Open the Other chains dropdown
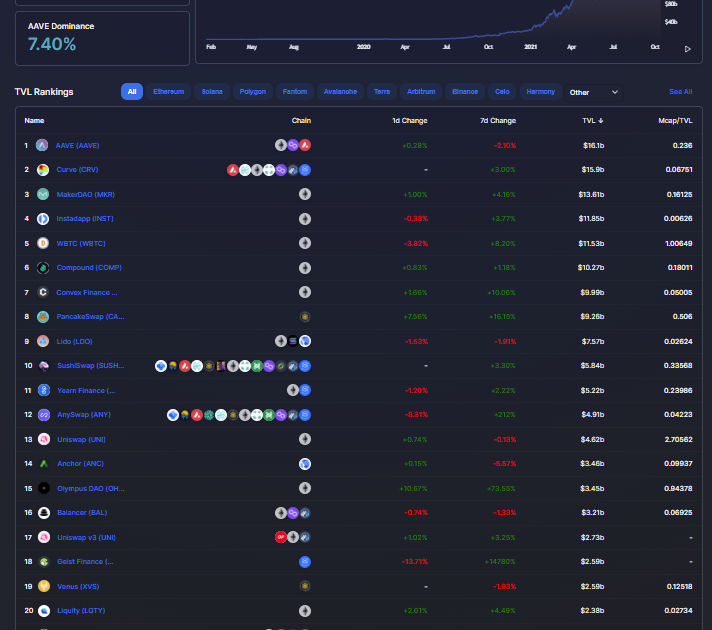Viewport: 712px width, 630px height. point(594,92)
